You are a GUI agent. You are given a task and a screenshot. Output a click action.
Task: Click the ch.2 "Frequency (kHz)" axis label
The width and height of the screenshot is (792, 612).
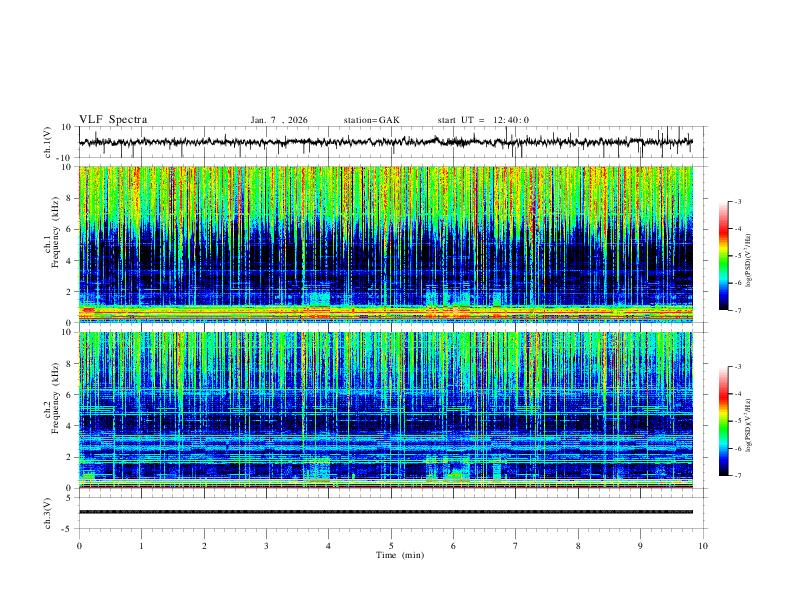coord(55,397)
